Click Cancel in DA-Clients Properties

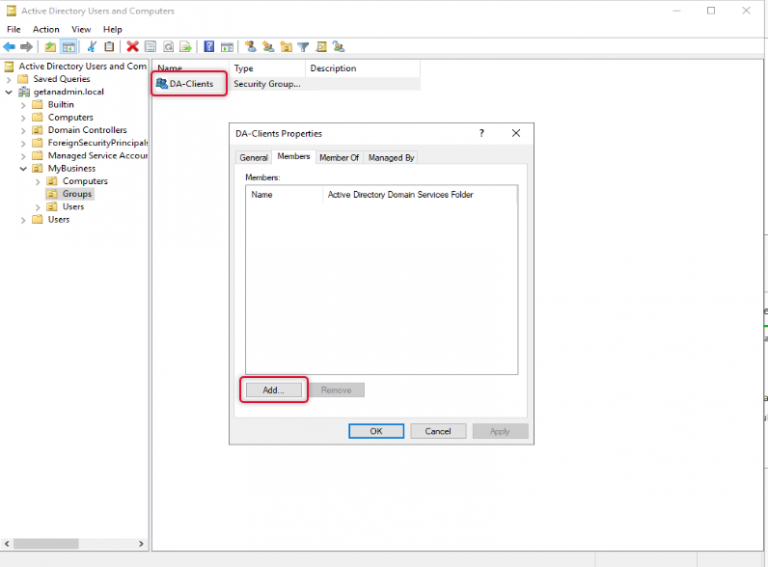[438, 431]
